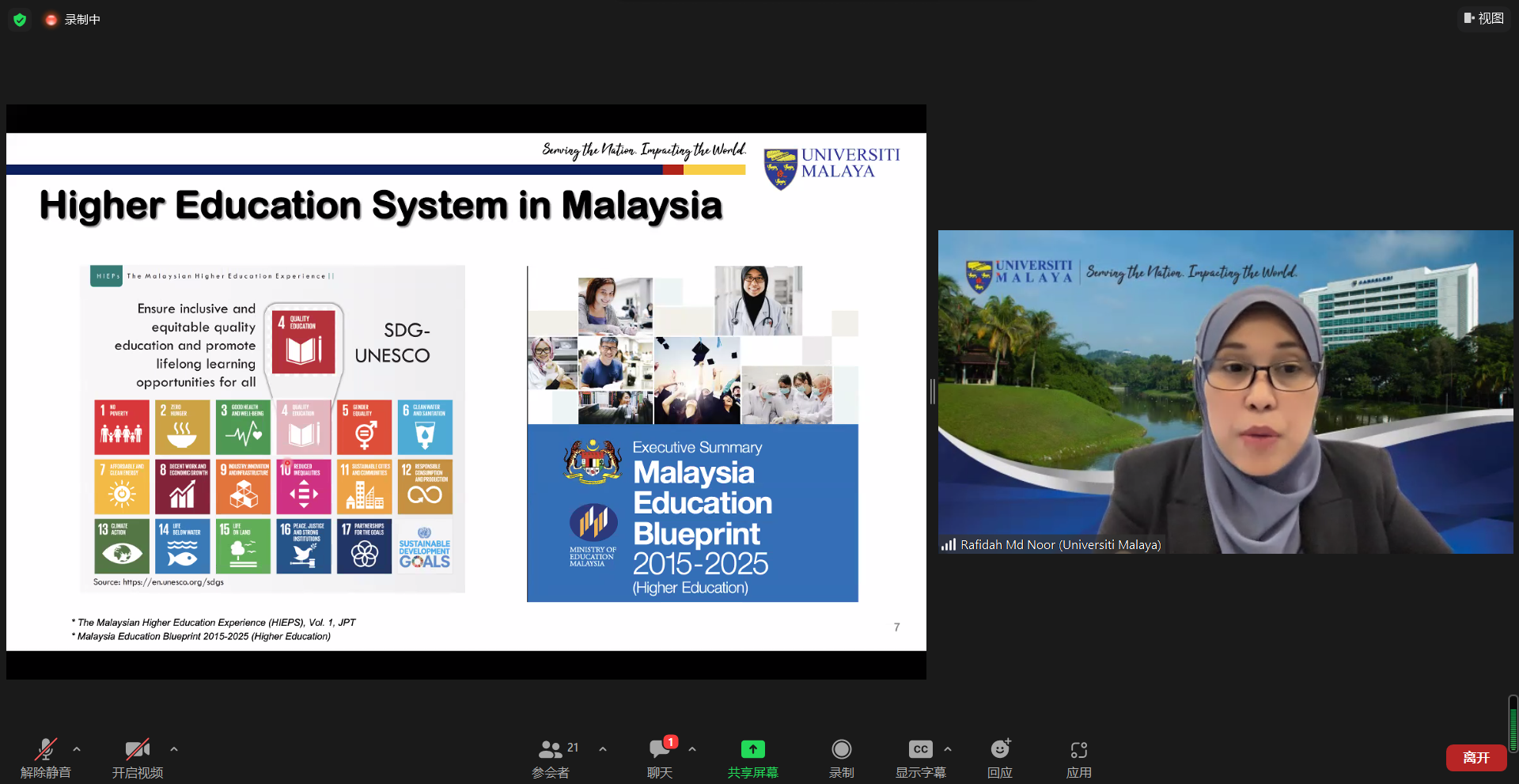Click the graduates photo in the Blueprint collage
This screenshot has width=1519, height=784.
coord(697,381)
